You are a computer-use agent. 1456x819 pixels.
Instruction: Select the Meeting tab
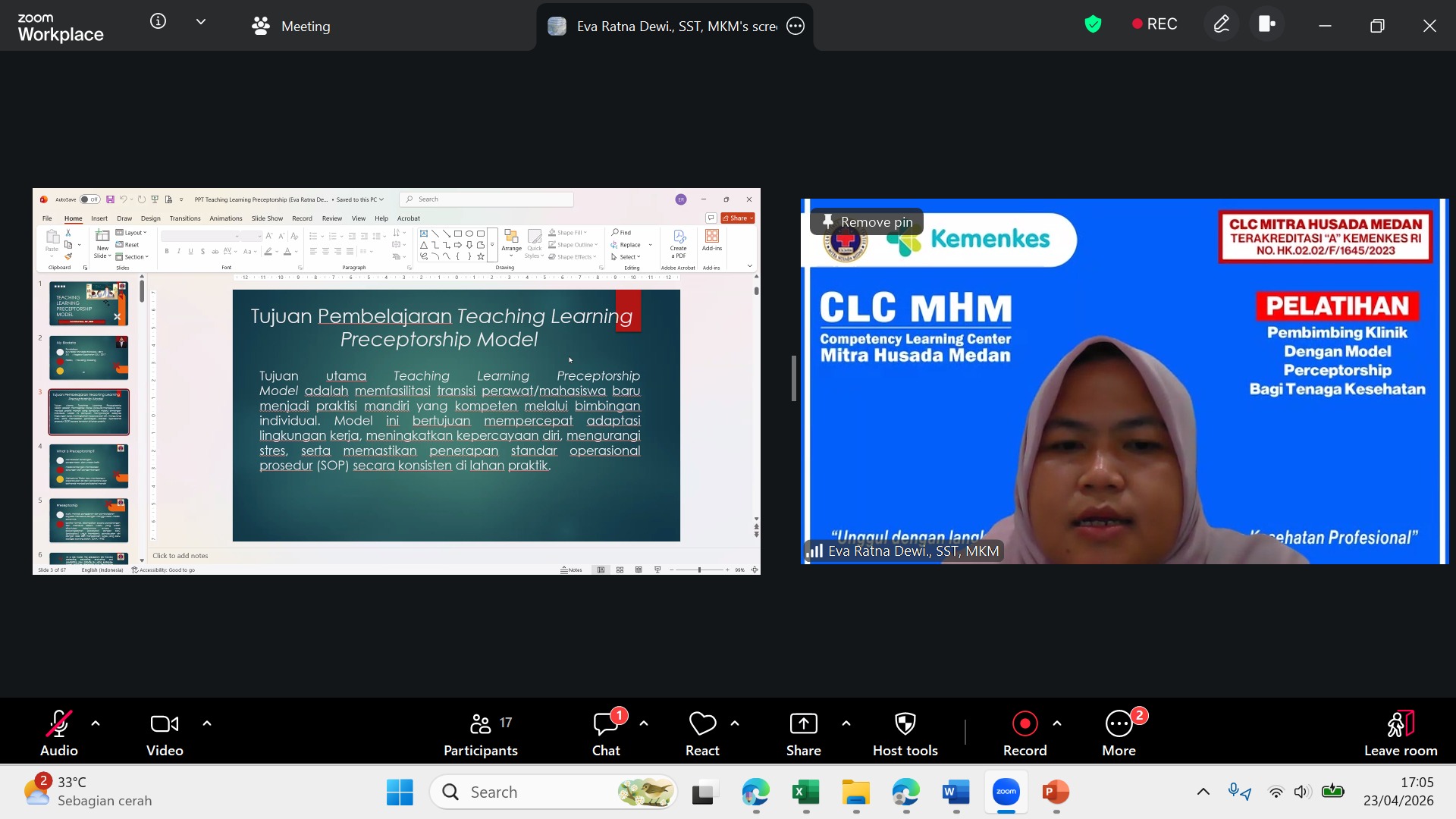click(x=291, y=26)
